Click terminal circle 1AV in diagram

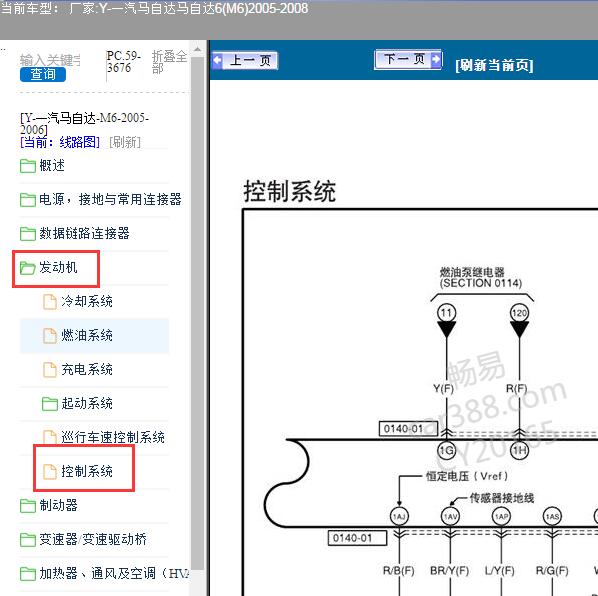450,516
